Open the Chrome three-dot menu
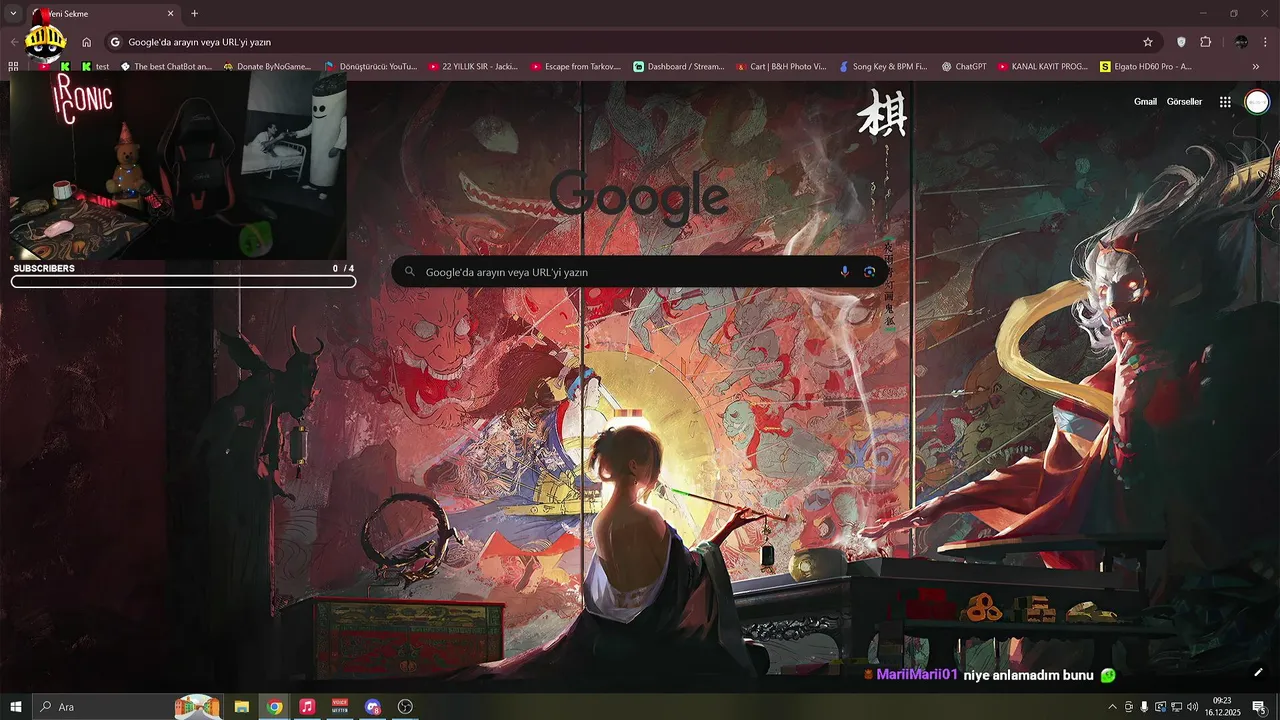1280x720 pixels. point(1266,42)
